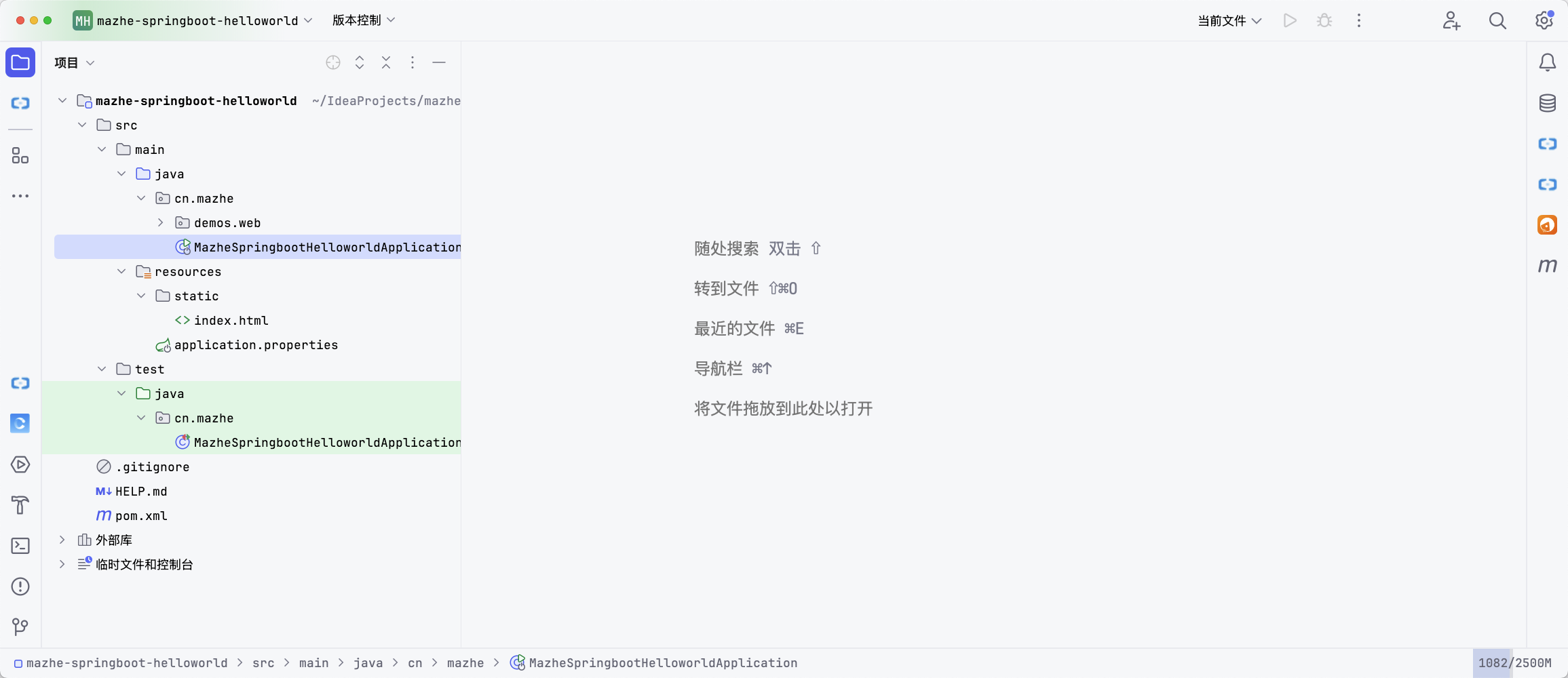The image size is (1568, 678).
Task: Open the Services tool window icon
Action: coord(20,464)
